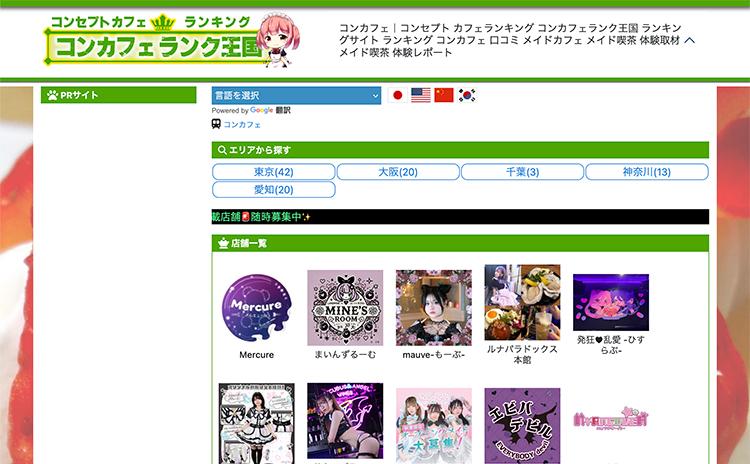750x464 pixels.
Task: Select the 大阪(20) area button
Action: pos(398,172)
